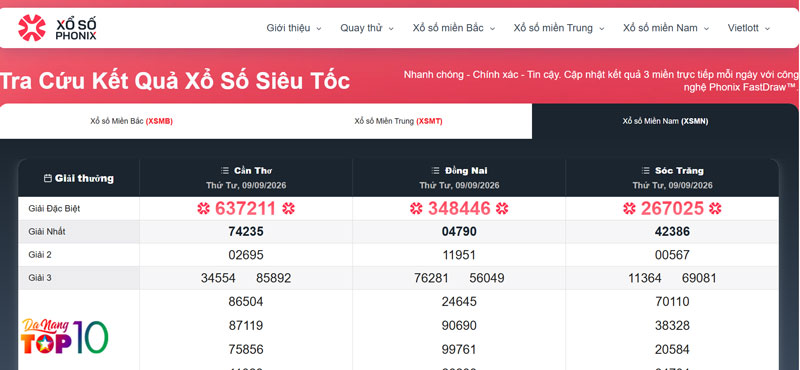Click the calendar icon beside Giải thưởng
This screenshot has width=800, height=370.
tap(48, 178)
